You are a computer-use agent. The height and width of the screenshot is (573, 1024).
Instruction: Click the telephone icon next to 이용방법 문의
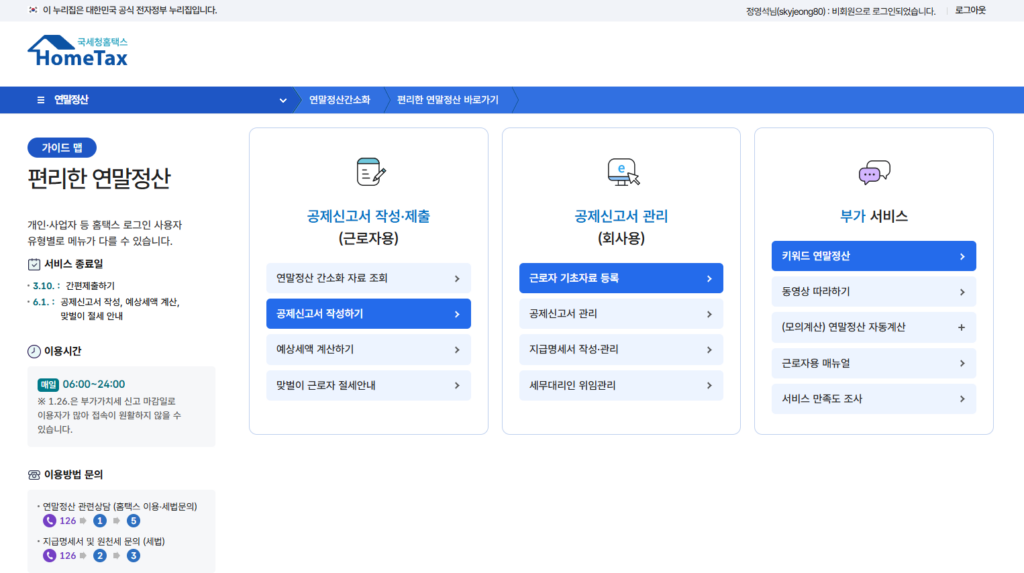tap(34, 474)
